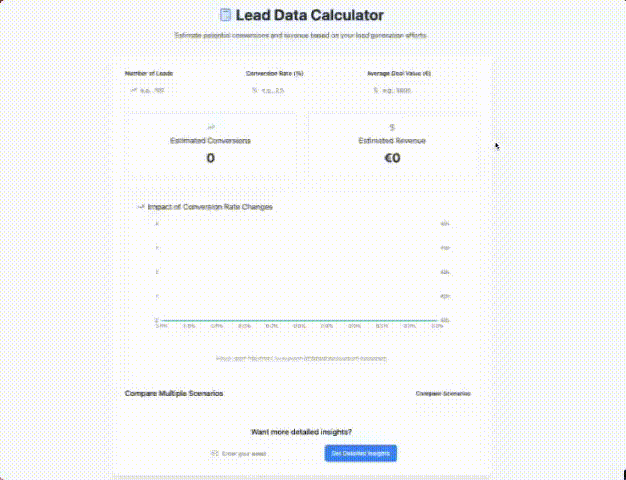
Task: Click the Estimated Conversions value card
Action: [210, 147]
